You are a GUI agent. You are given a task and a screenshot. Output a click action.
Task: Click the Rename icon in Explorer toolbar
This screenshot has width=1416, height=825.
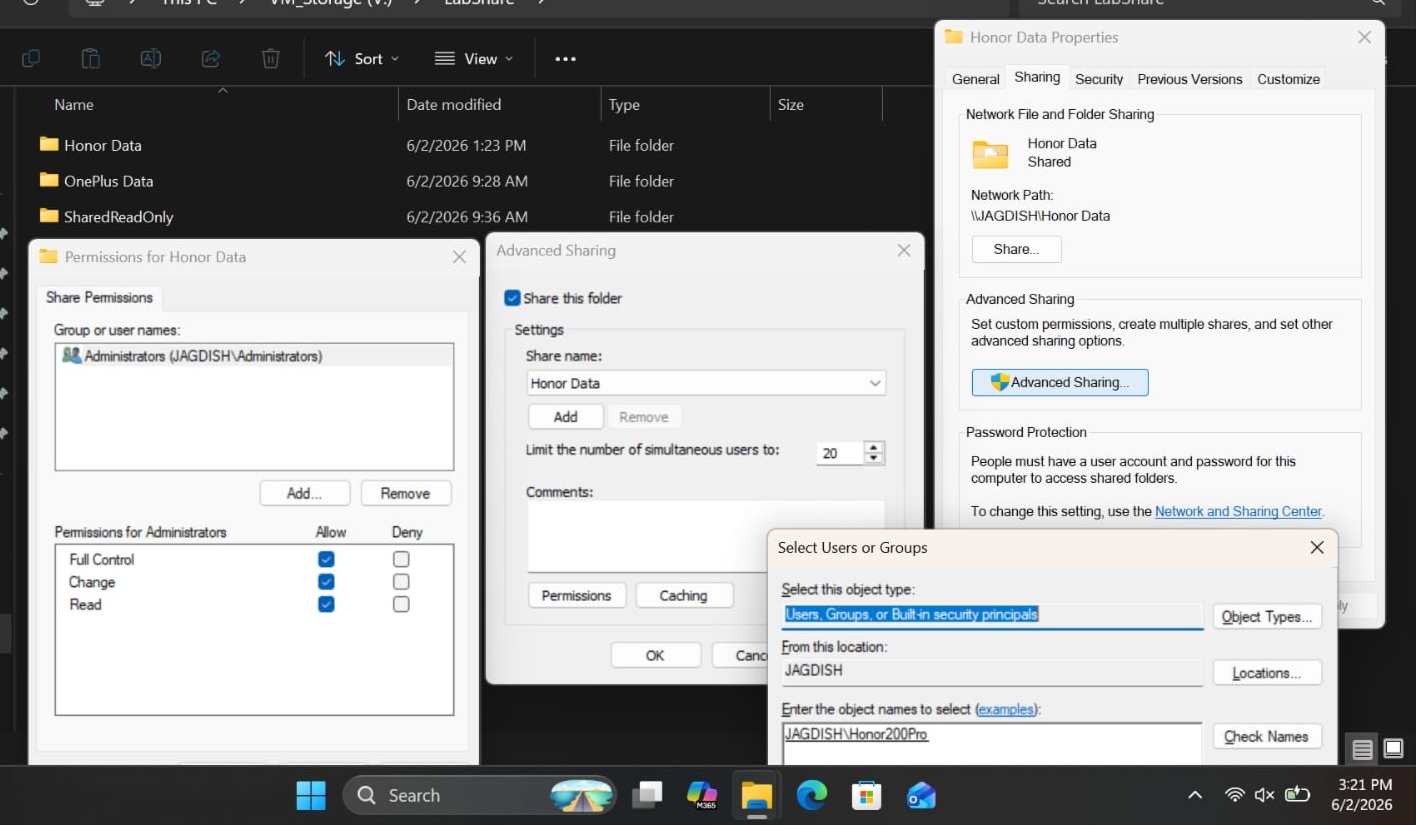[x=151, y=59]
